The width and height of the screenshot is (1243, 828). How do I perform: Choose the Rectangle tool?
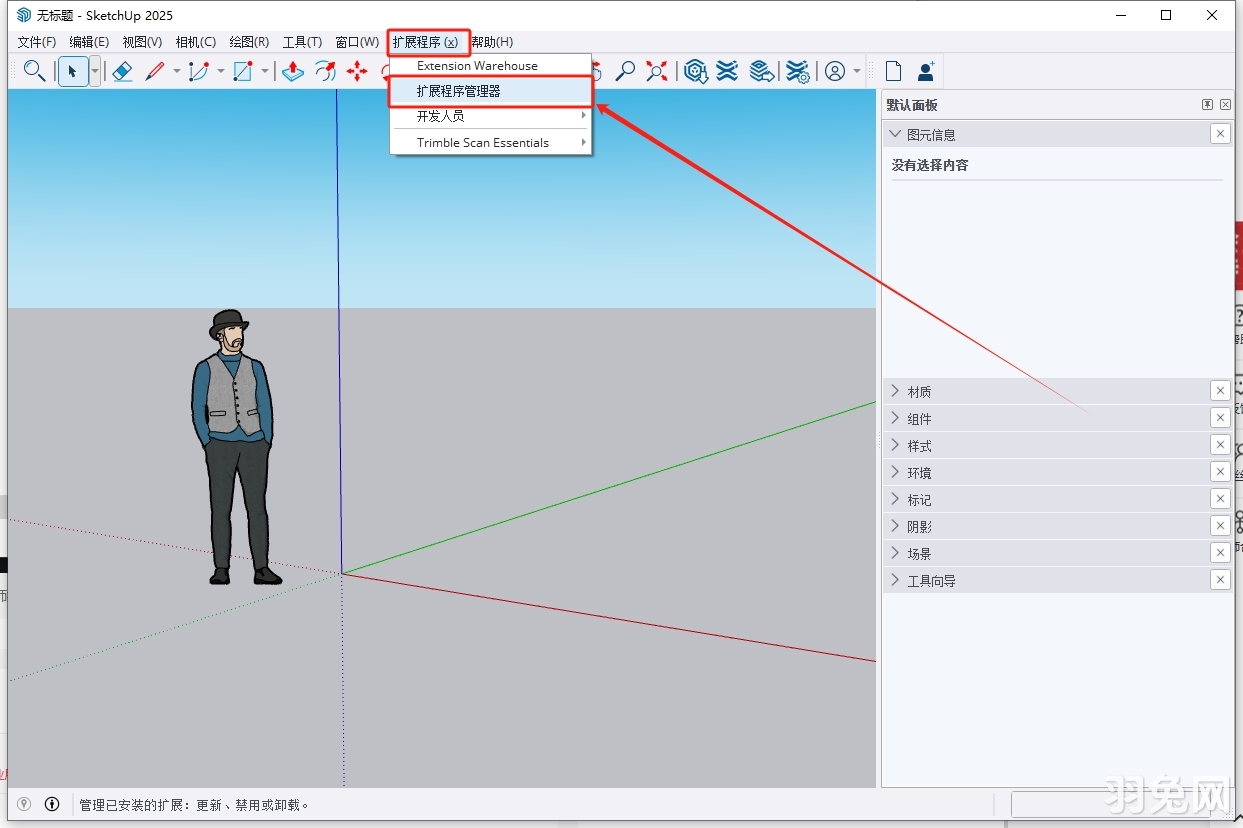click(240, 71)
